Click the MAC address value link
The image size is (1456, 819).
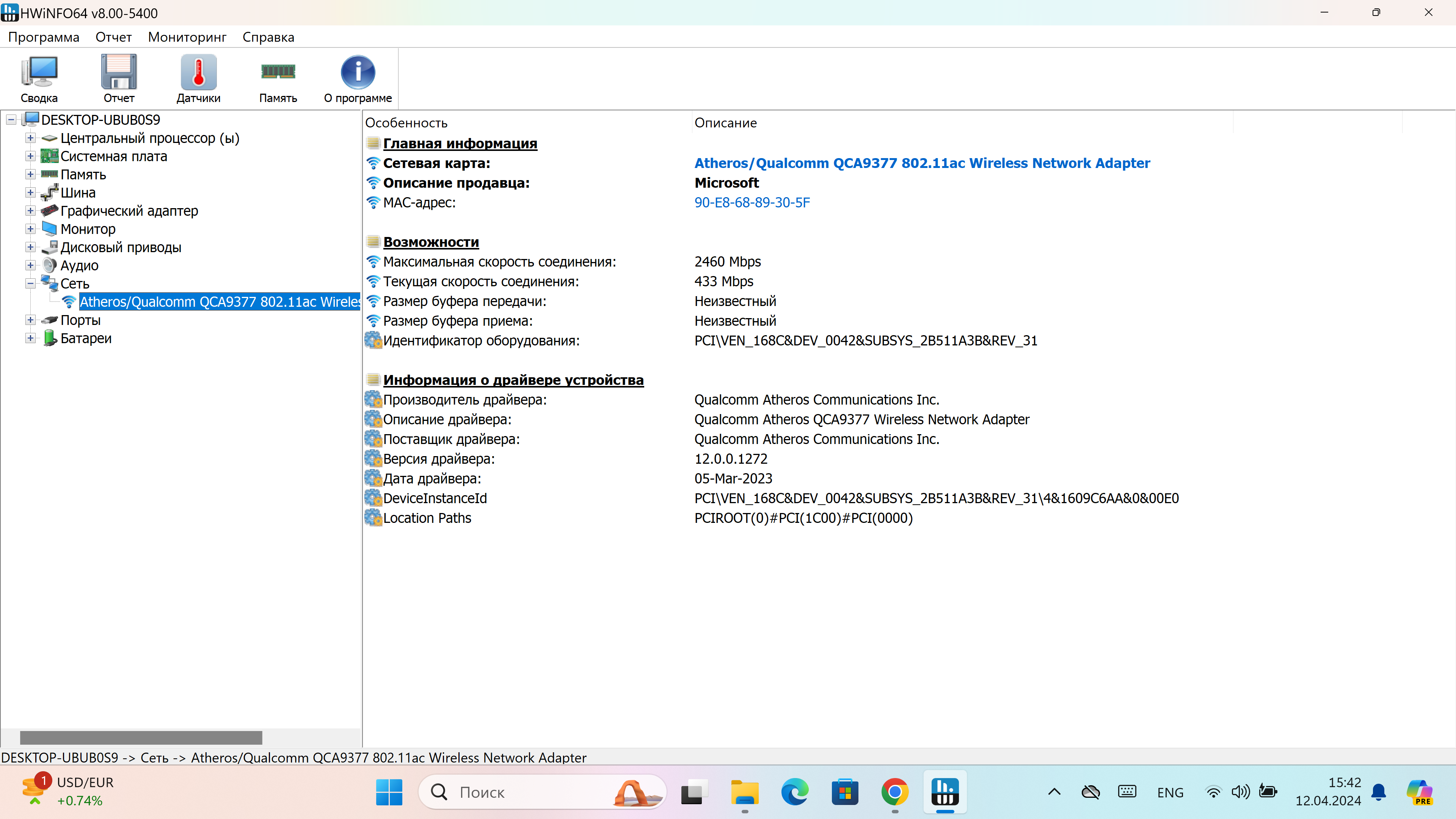coord(752,203)
